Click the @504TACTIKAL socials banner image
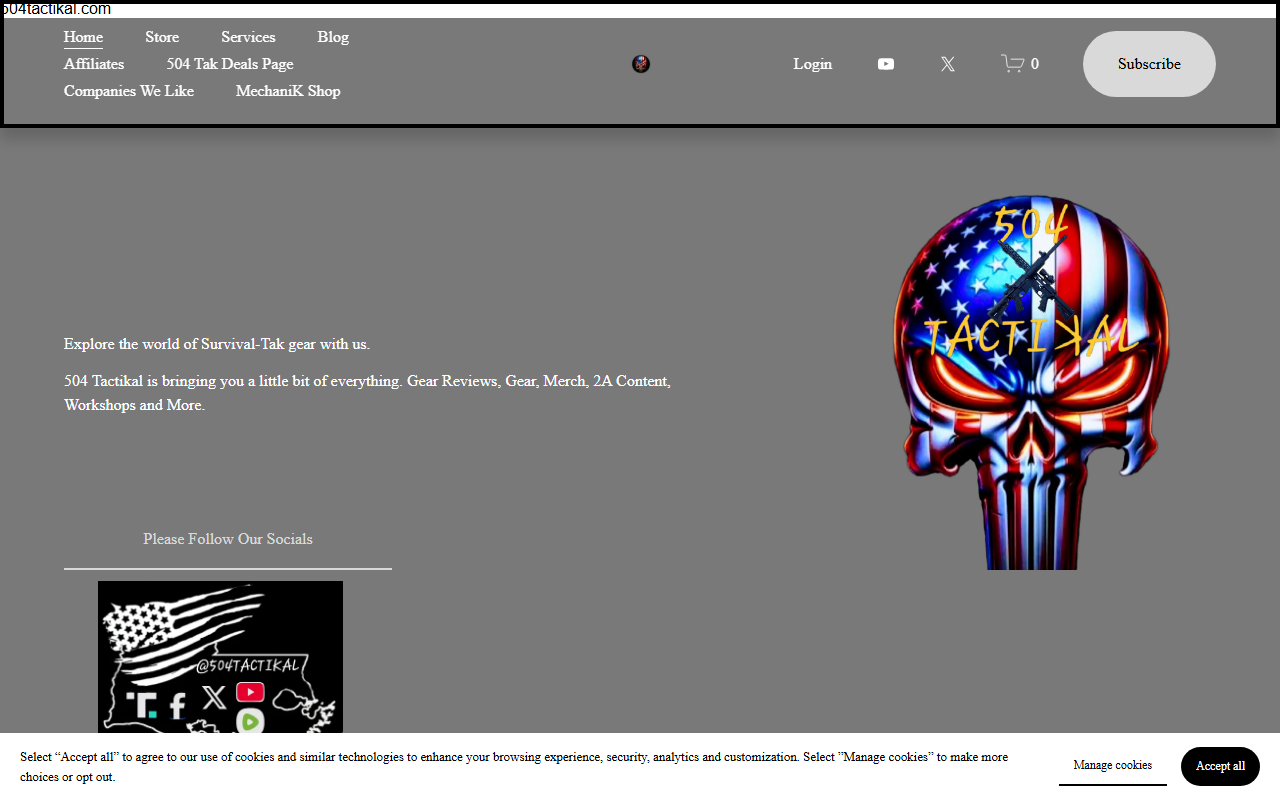 [220, 657]
